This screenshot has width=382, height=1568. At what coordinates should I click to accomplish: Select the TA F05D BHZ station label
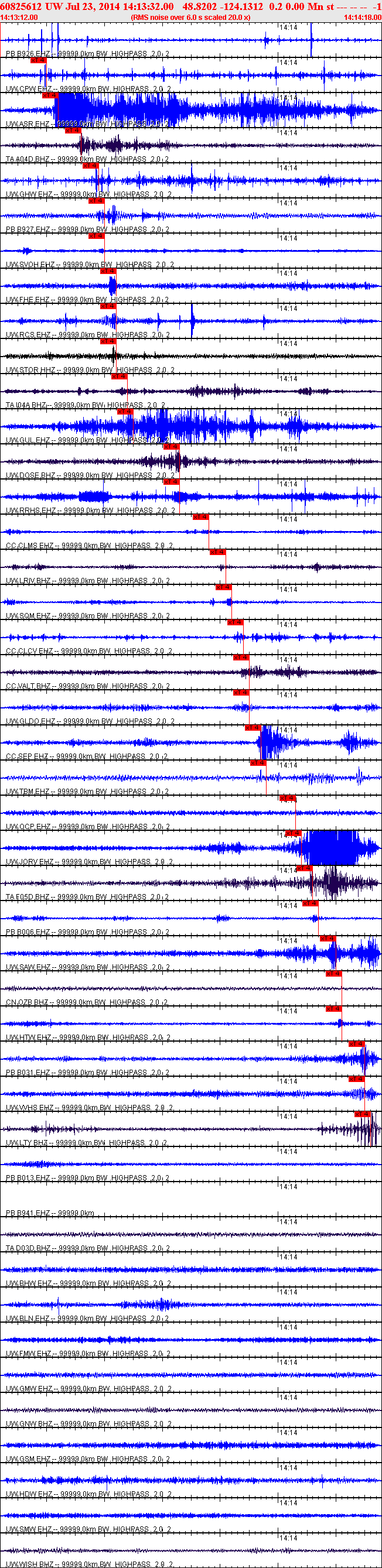point(87,898)
